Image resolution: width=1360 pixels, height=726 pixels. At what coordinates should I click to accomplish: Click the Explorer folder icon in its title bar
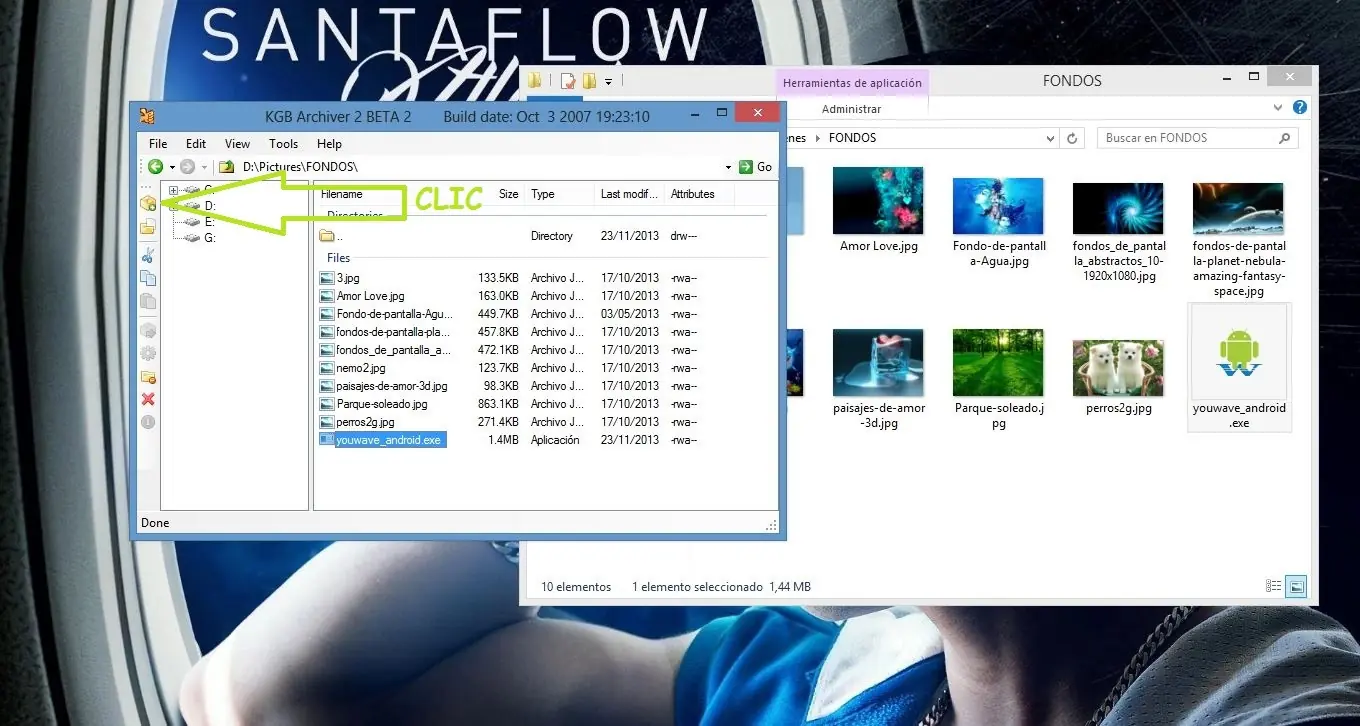(x=536, y=81)
